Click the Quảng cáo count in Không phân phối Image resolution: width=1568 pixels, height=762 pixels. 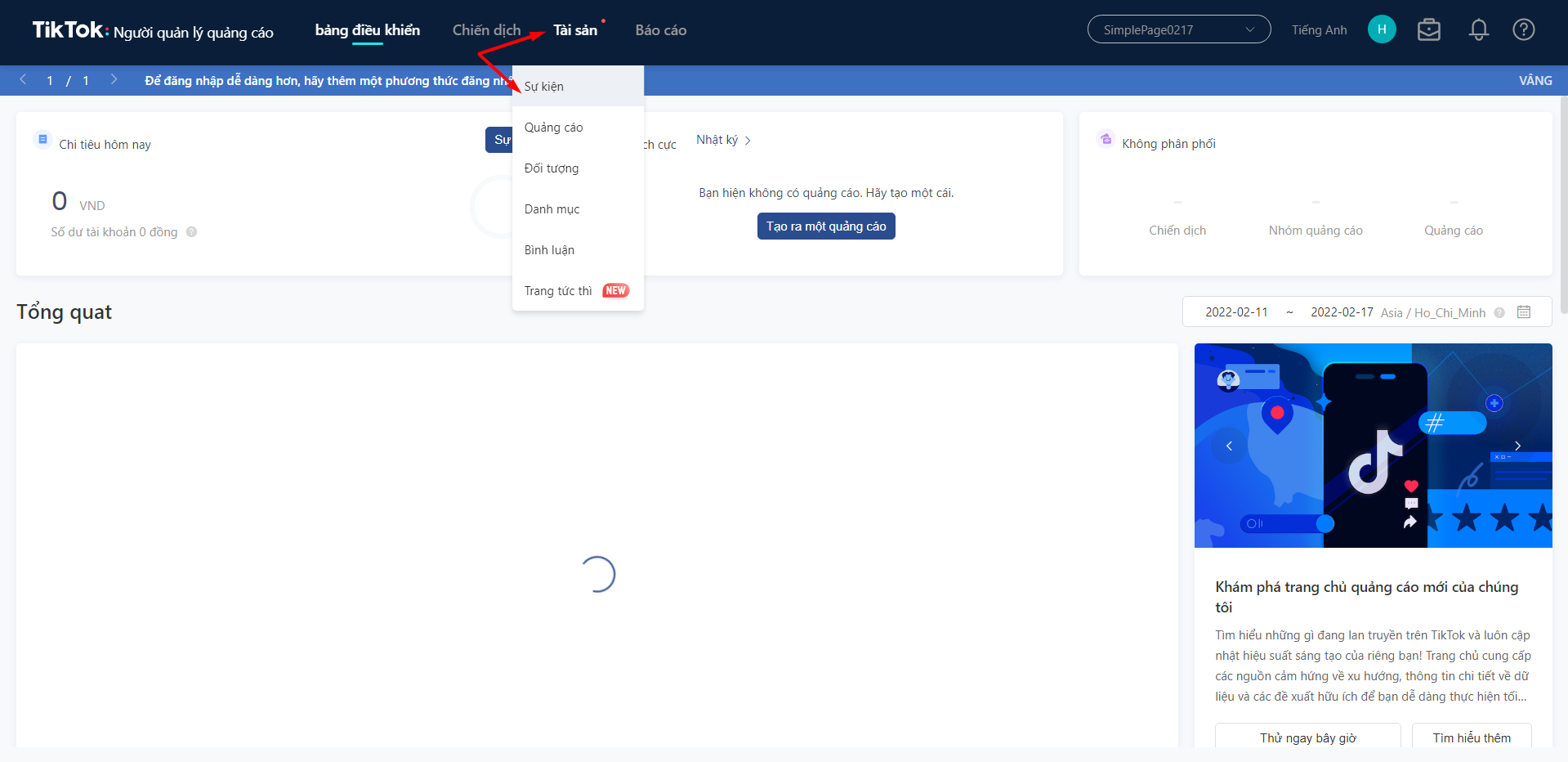pos(1454,231)
